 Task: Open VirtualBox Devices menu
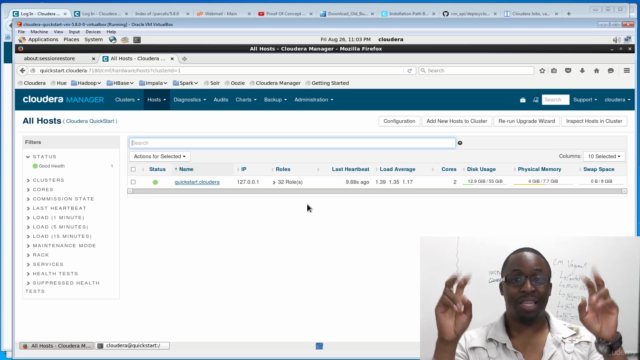[x=93, y=32]
